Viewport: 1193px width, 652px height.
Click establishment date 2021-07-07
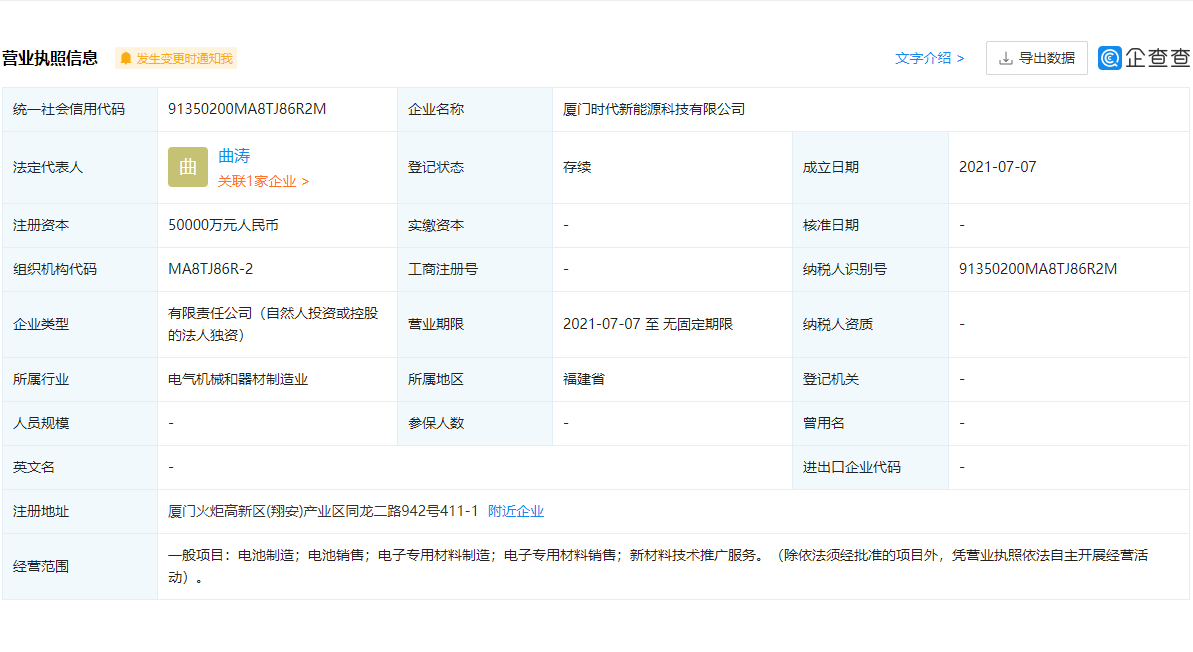997,167
